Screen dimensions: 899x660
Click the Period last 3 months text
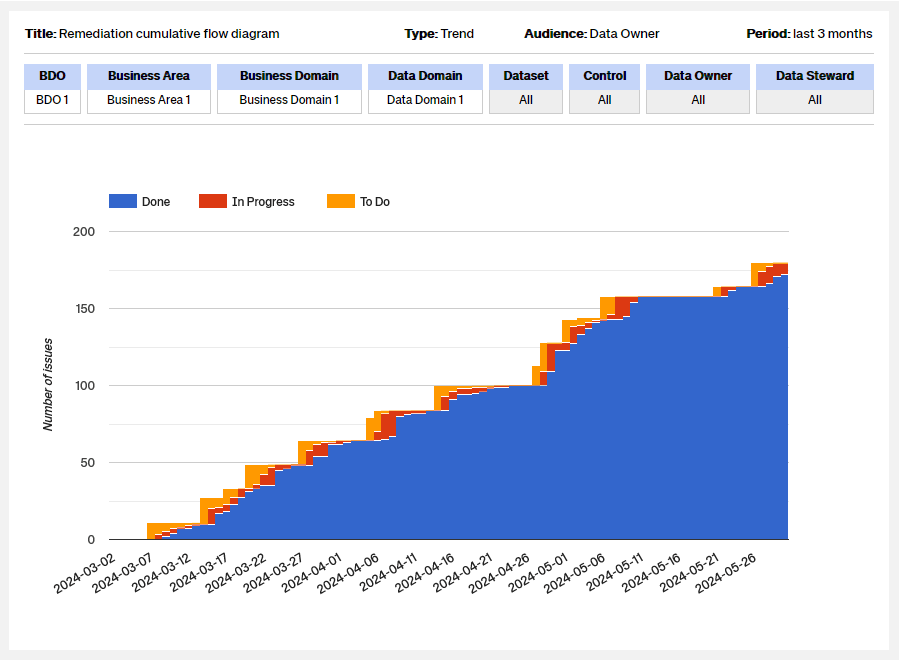[809, 34]
